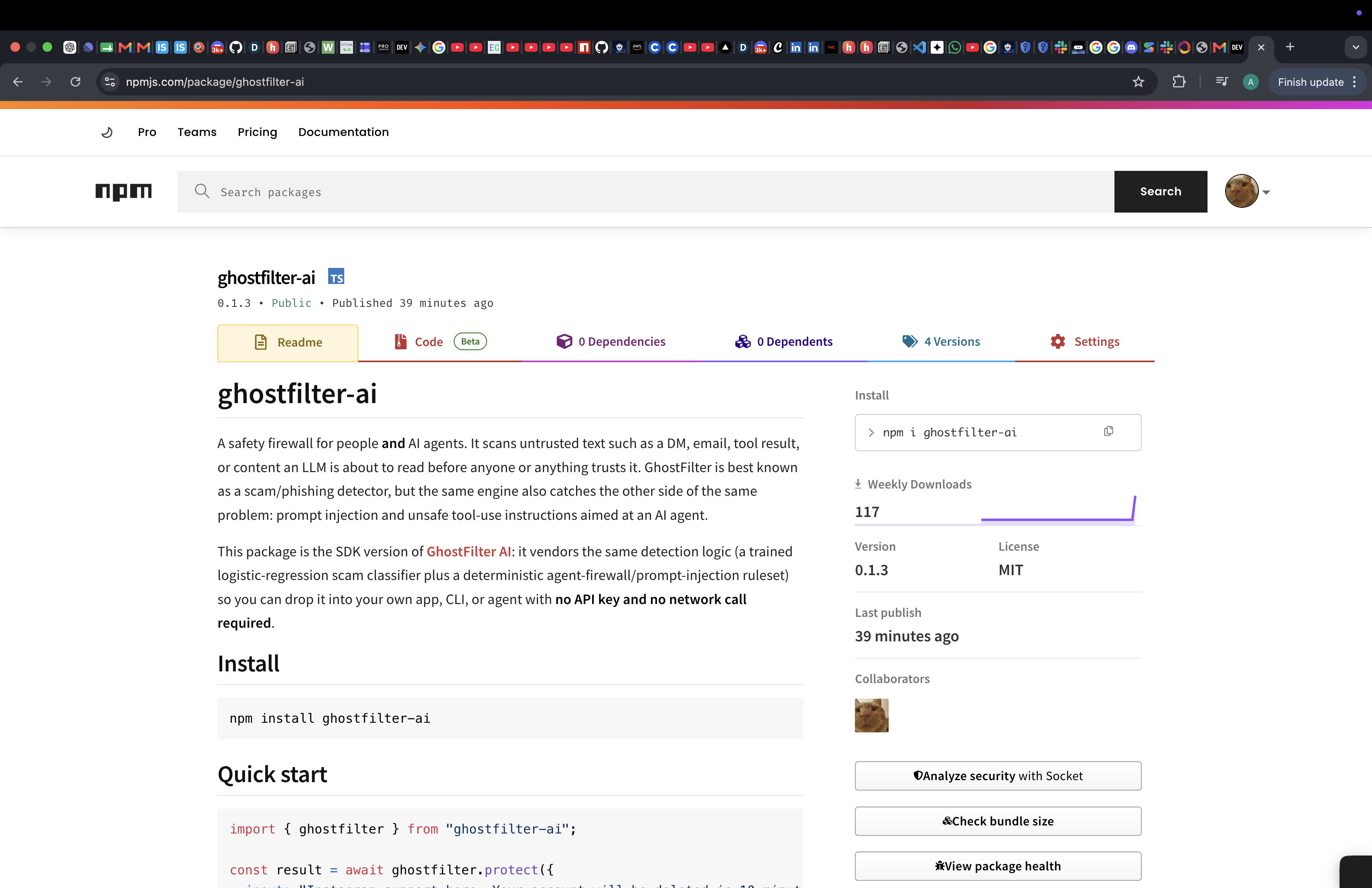Open the Chrome three-dot menu

[x=1354, y=82]
